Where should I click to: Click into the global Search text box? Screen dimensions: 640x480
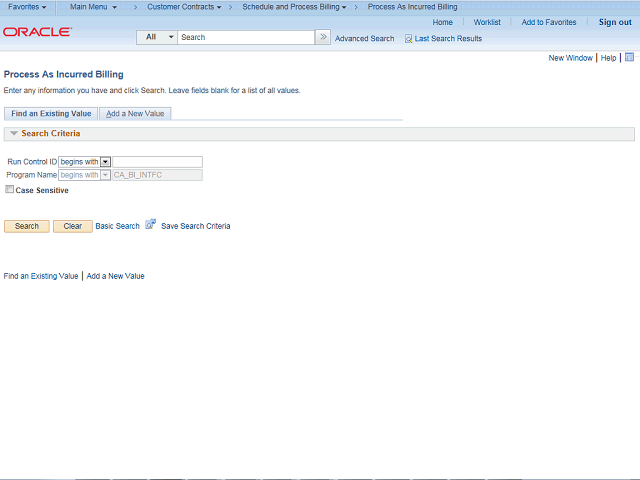(x=246, y=37)
